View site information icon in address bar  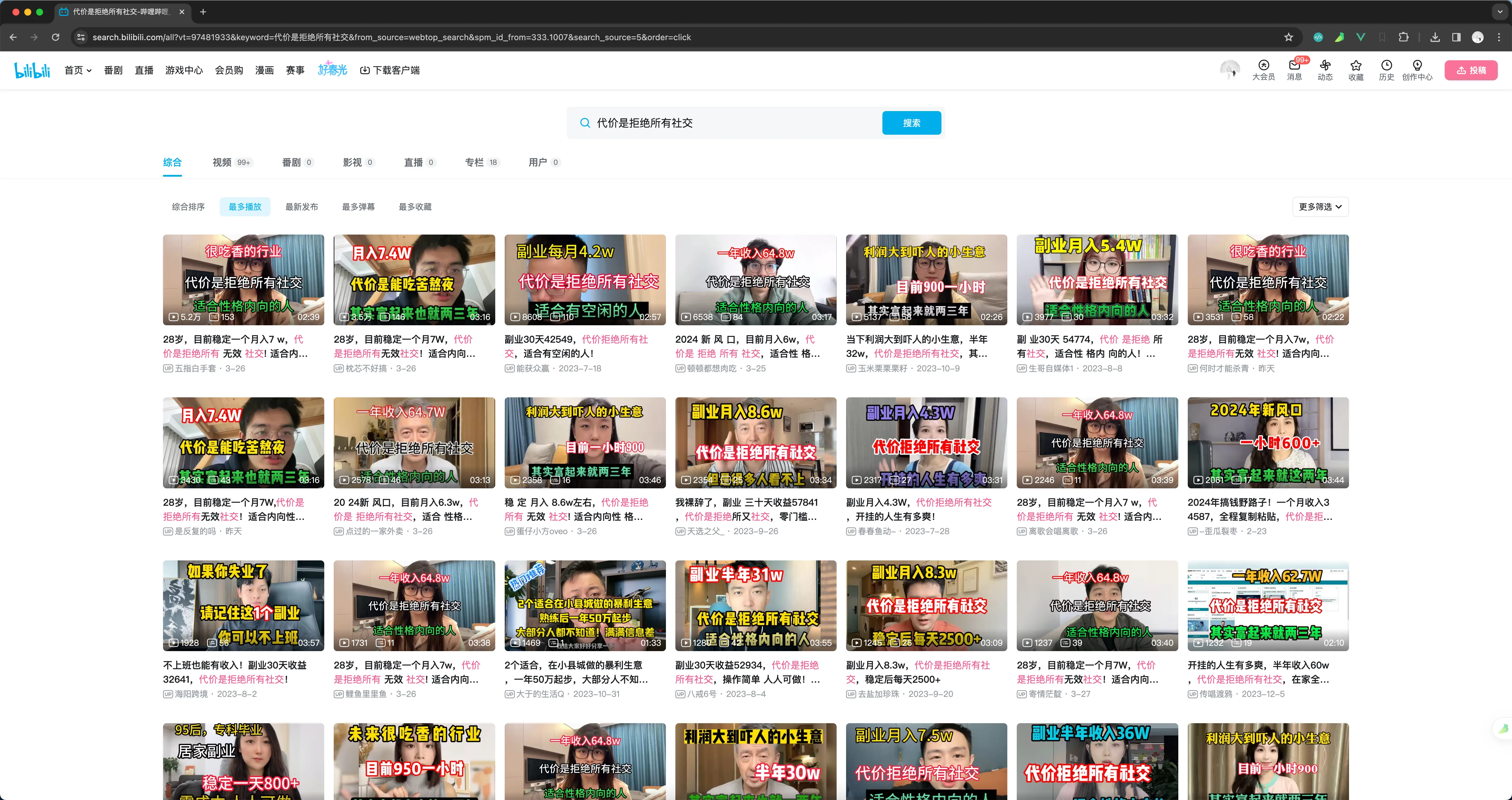coord(81,37)
